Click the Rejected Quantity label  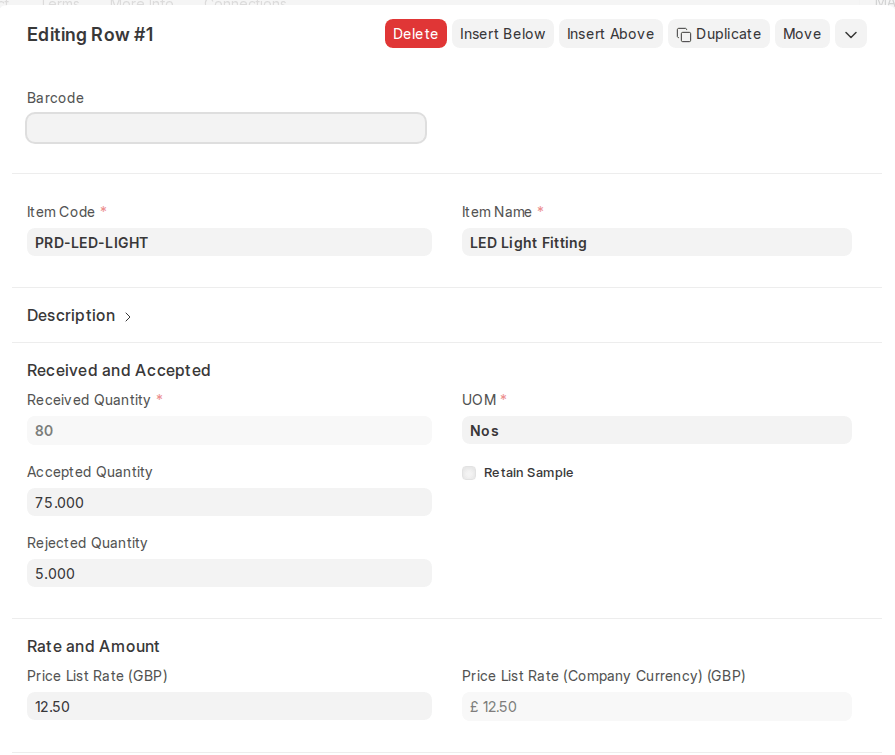click(87, 543)
